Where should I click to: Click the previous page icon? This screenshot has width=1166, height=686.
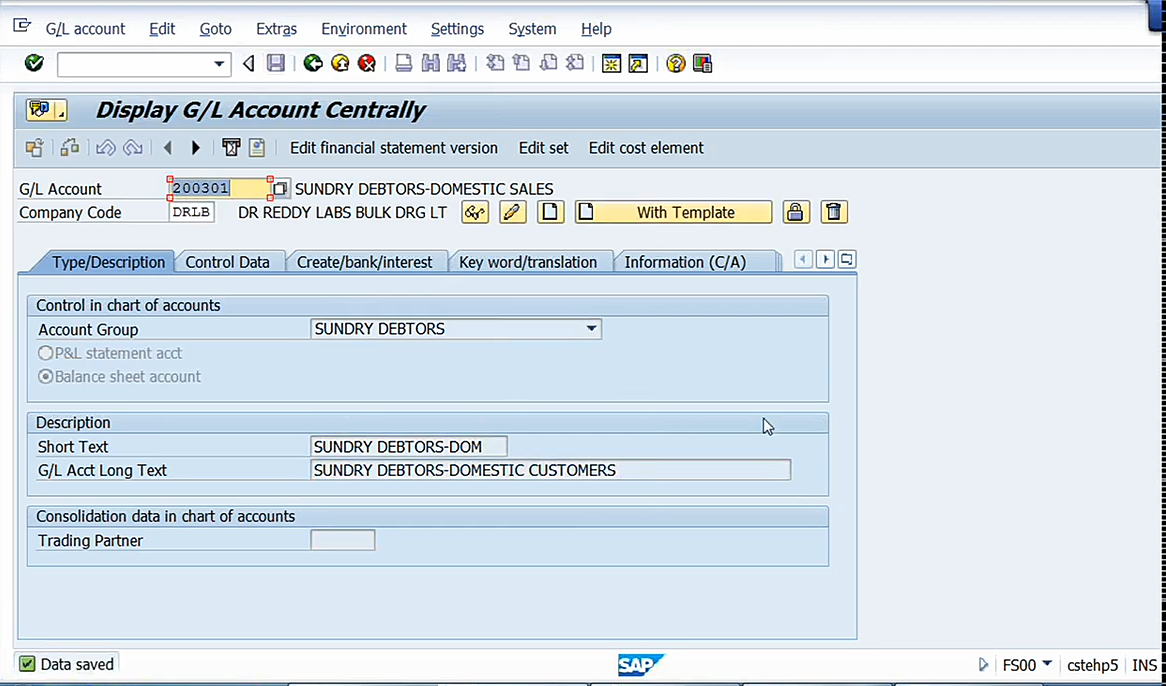pos(521,63)
